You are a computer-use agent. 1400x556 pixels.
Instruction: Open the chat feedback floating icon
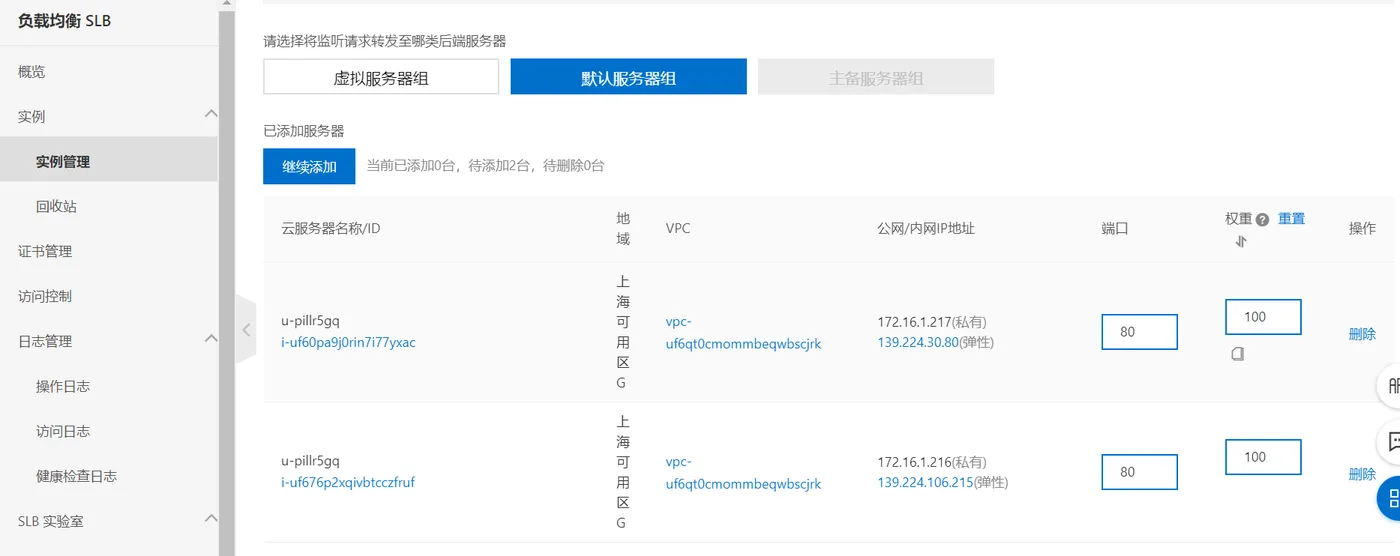pyautogui.click(x=1392, y=441)
